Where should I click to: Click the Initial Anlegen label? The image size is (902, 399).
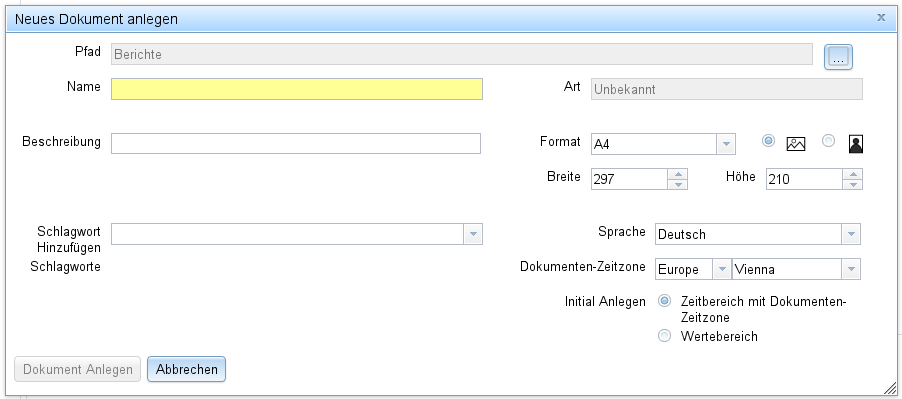(605, 302)
